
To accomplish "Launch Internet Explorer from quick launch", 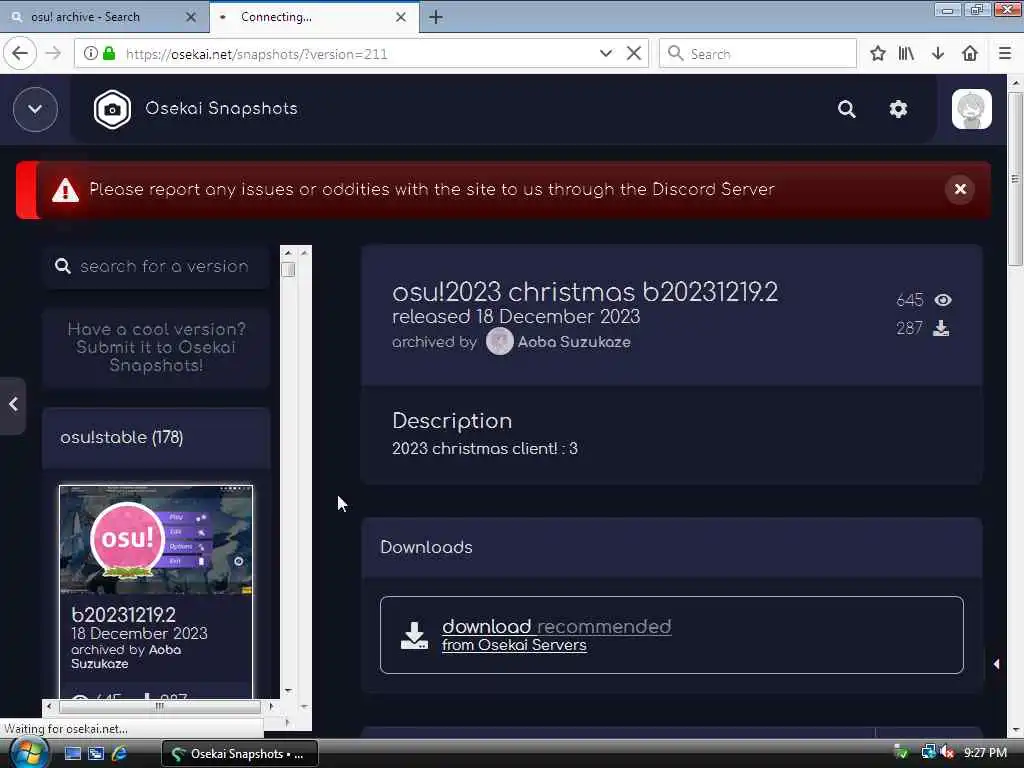I will click(x=120, y=754).
